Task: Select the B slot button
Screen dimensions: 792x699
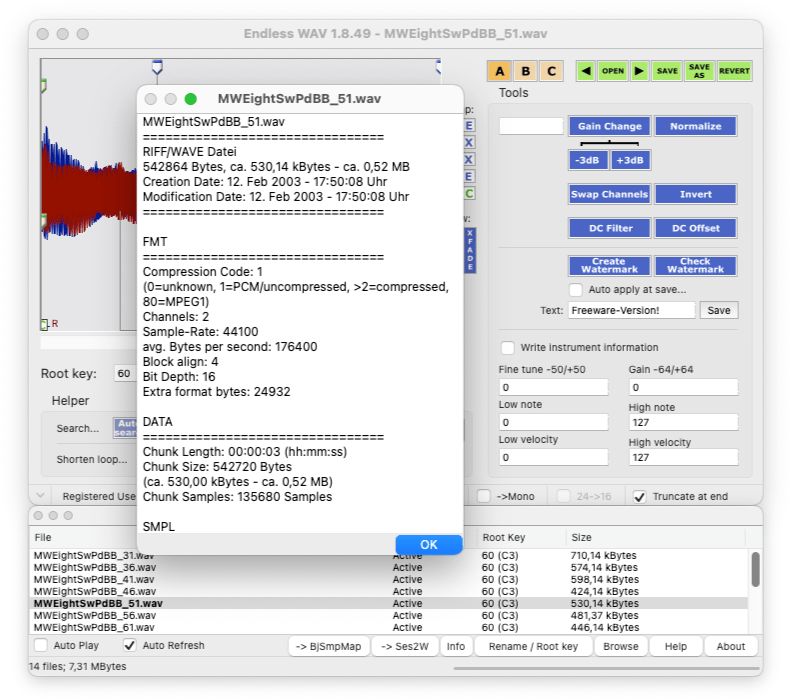Action: [x=525, y=71]
